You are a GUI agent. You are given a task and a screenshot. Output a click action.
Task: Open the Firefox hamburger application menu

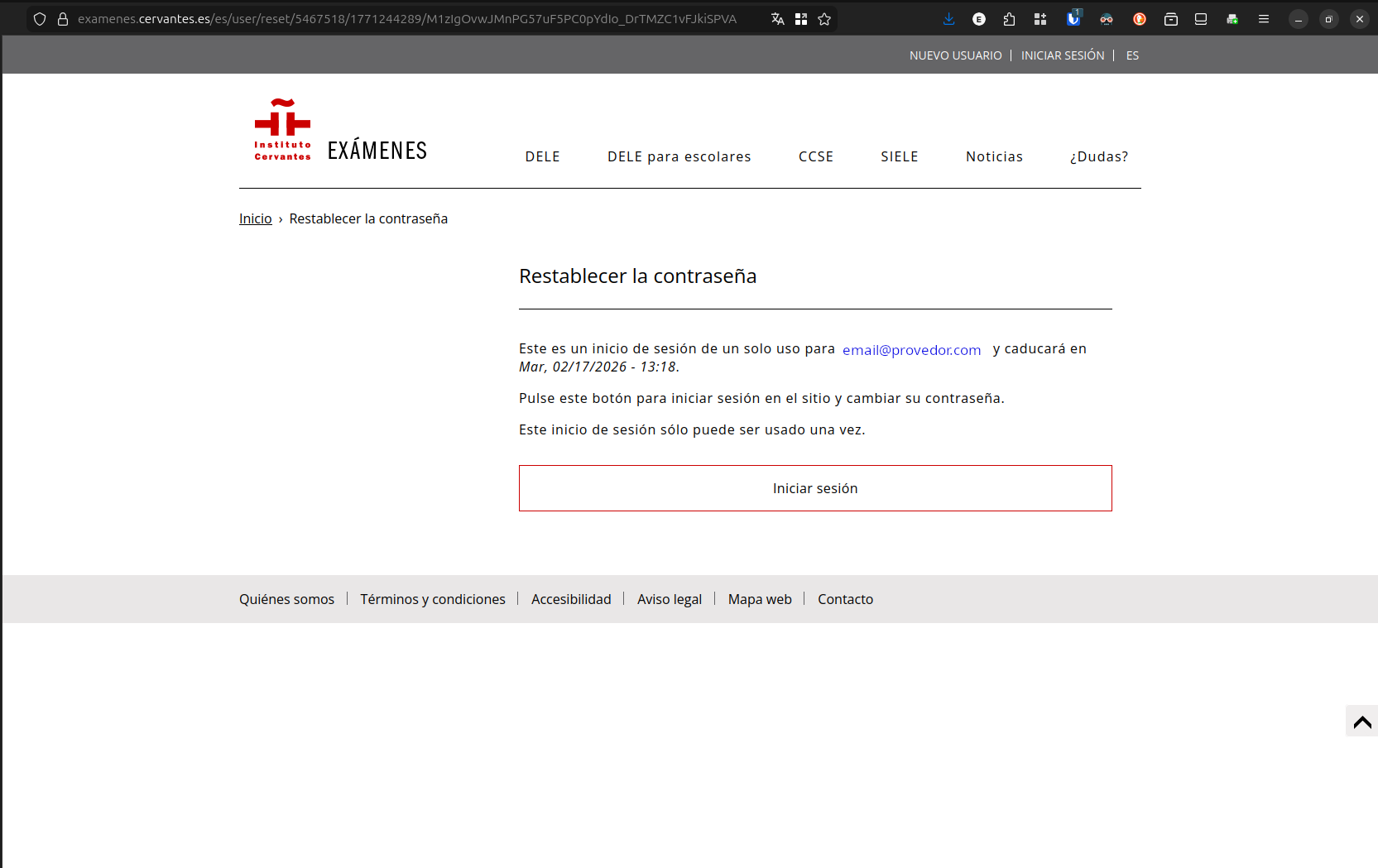tap(1263, 19)
